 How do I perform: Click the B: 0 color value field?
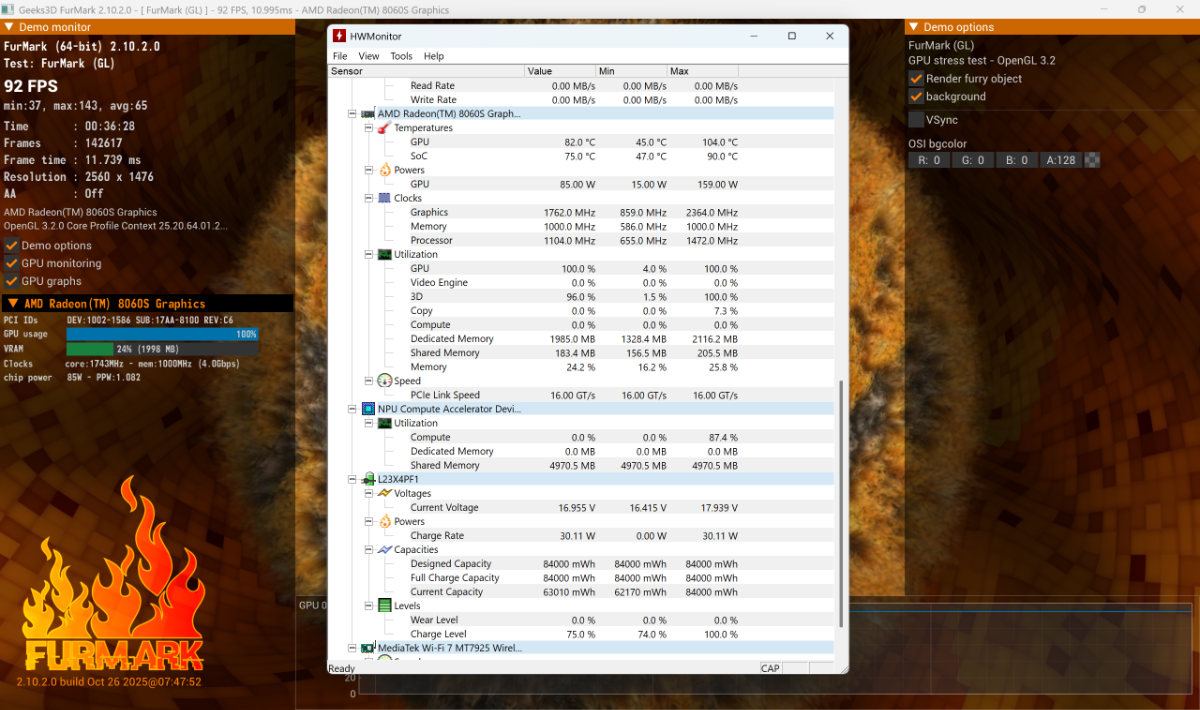1016,160
